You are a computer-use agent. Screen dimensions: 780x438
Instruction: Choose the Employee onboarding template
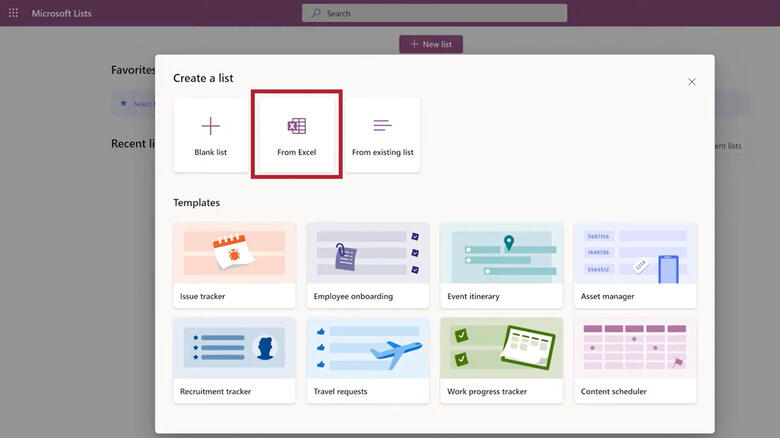367,264
